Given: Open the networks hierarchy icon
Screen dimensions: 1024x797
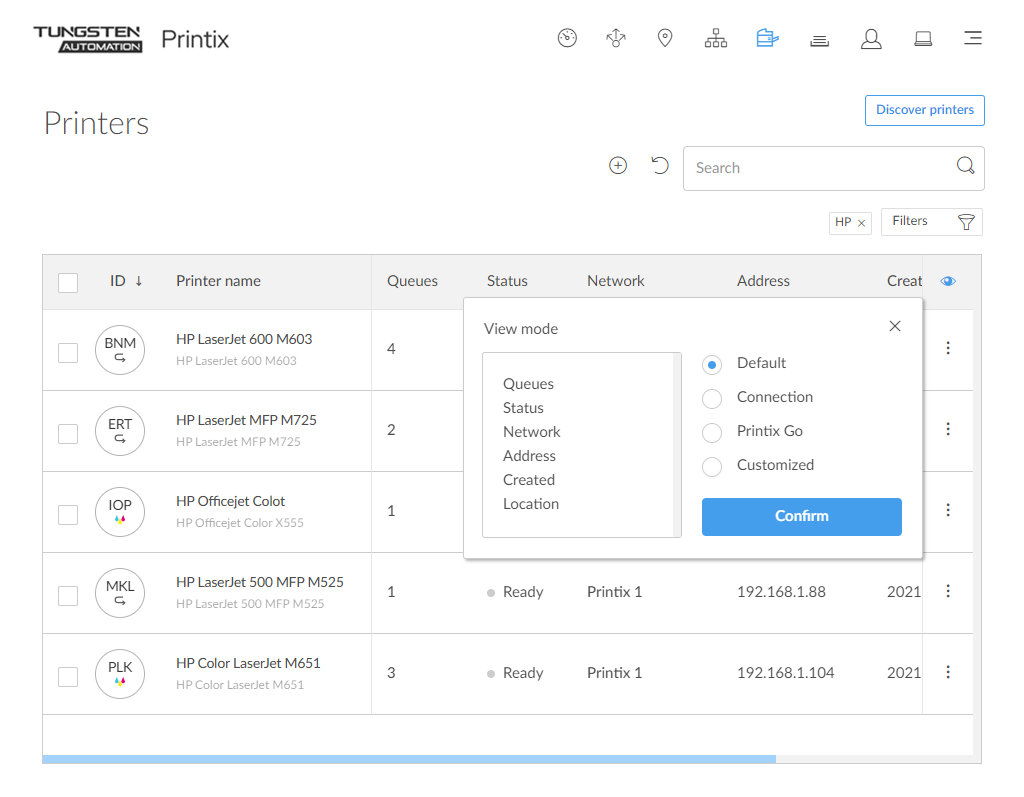Looking at the screenshot, I should coord(716,39).
